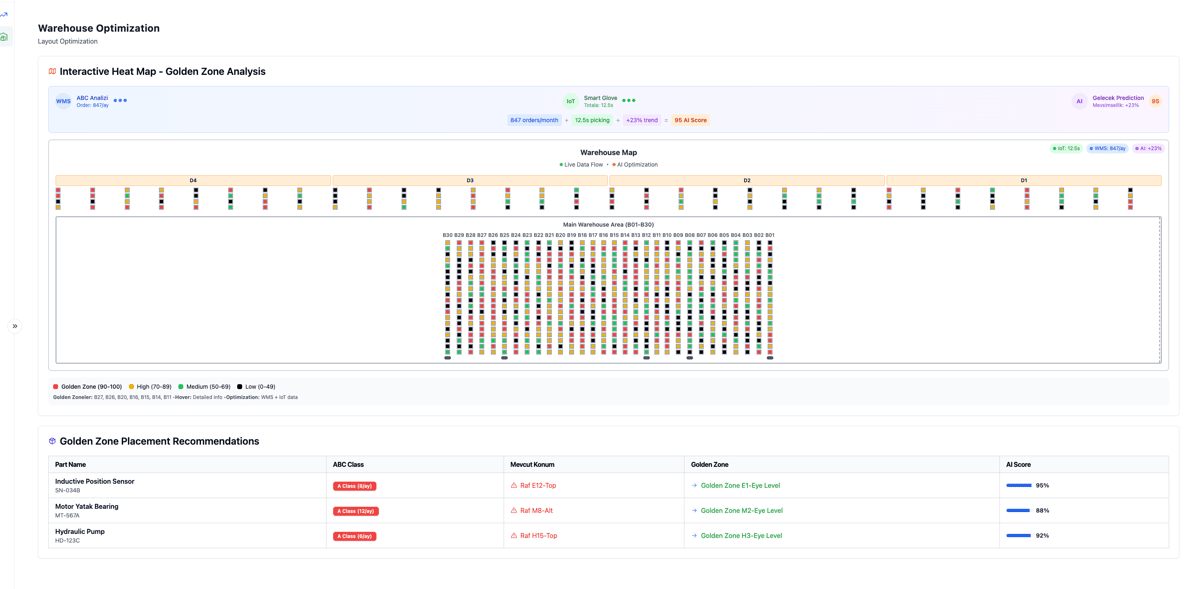The width and height of the screenshot is (1200, 589).
Task: Click the AI circle badge near Gelecek Prediction
Action: tap(1079, 101)
